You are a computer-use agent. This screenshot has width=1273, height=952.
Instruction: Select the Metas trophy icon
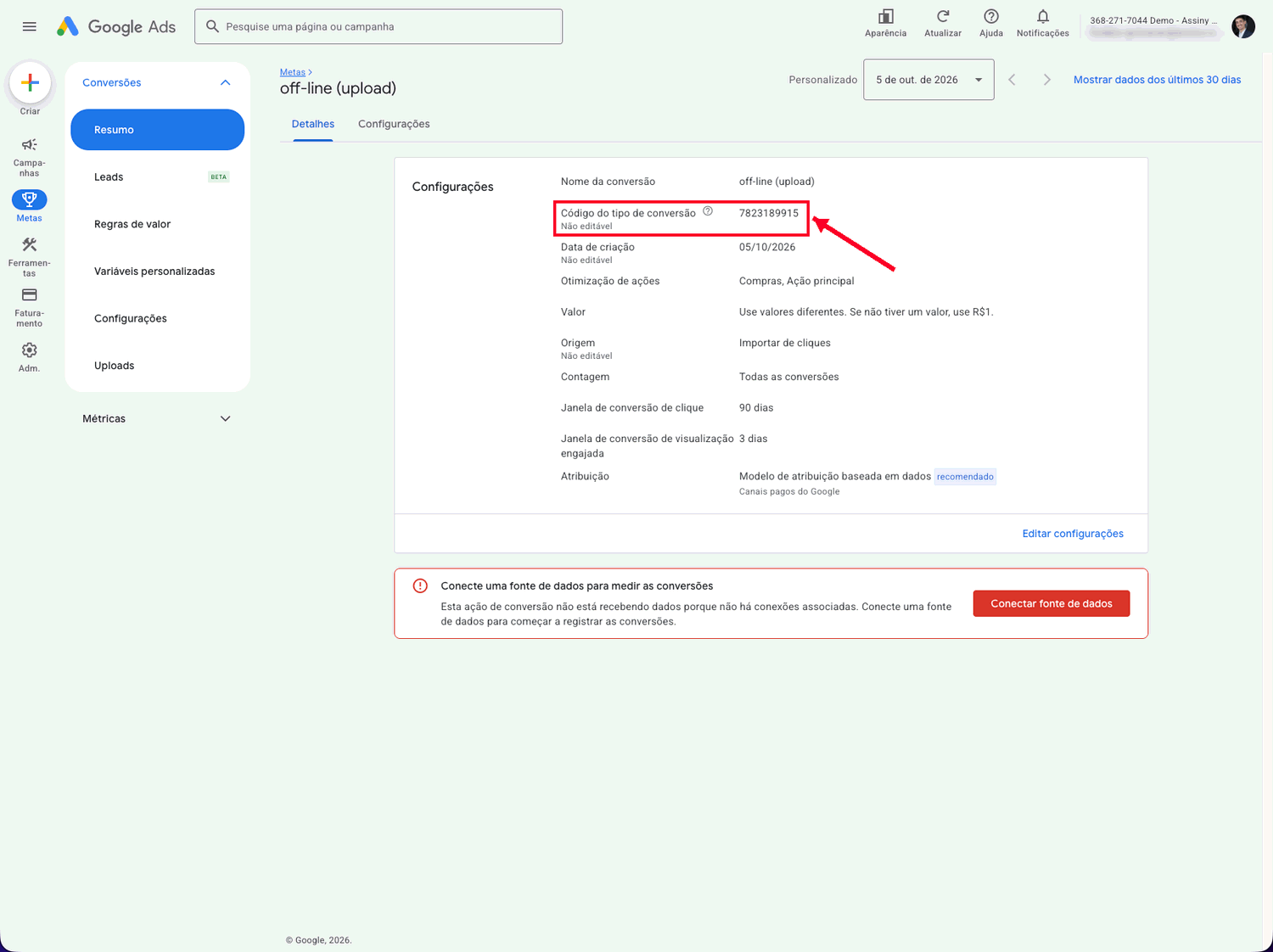30,199
